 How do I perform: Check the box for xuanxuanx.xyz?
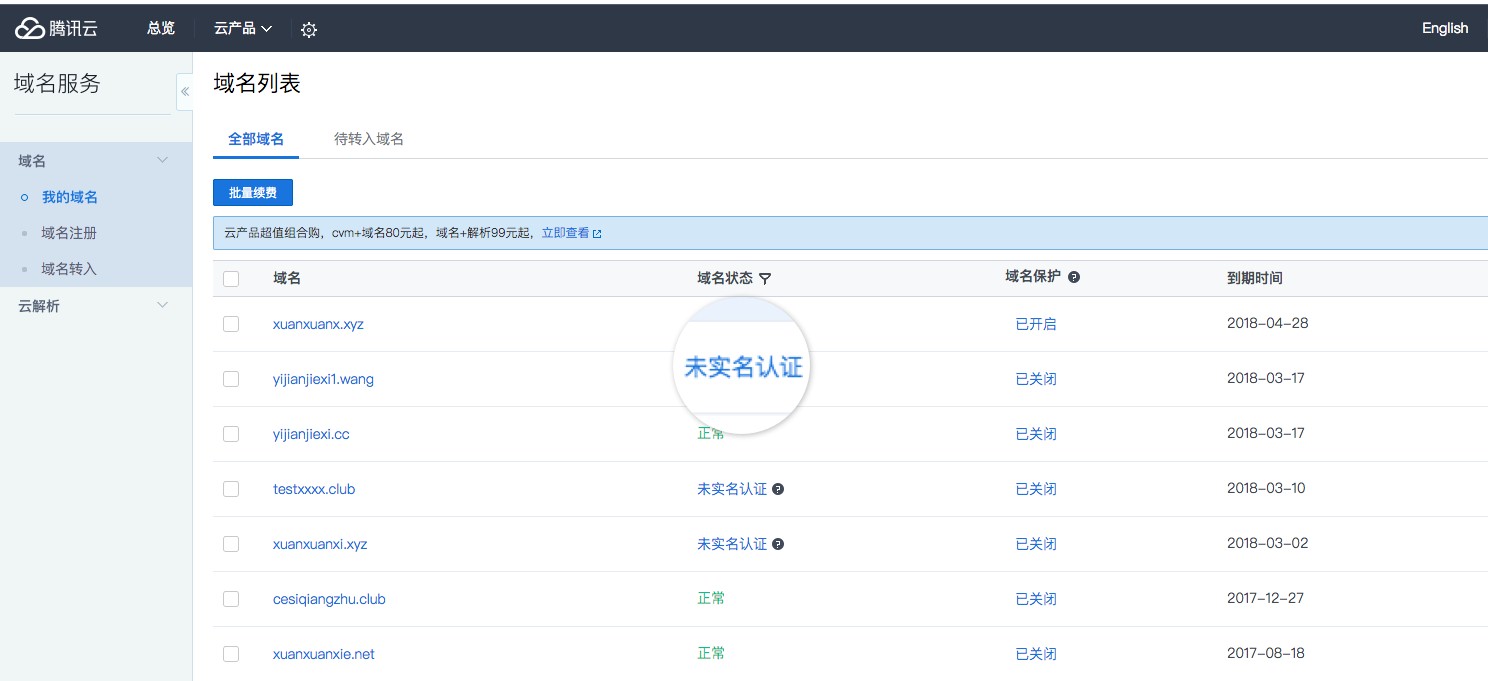[231, 324]
